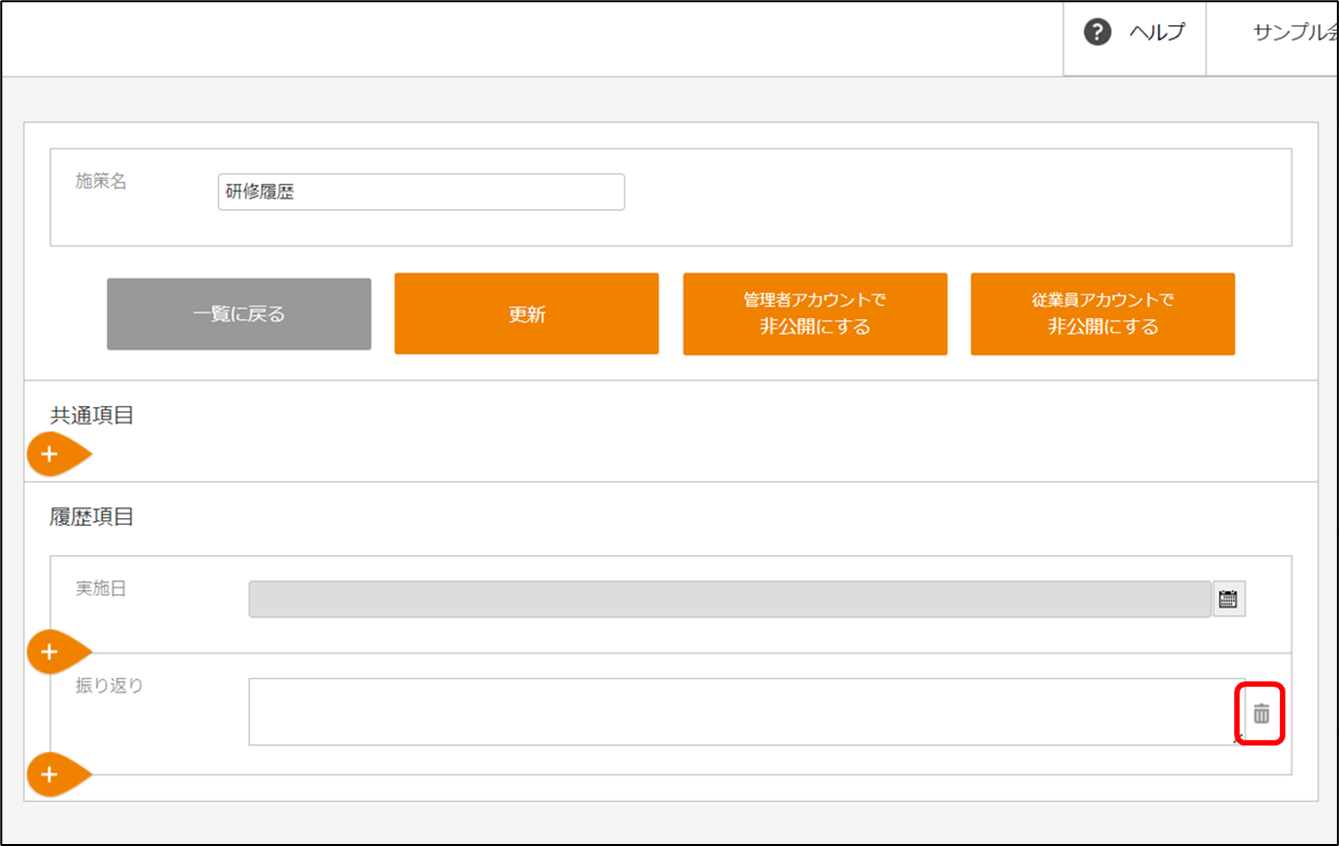Click the 施策名 input with 研修履歴

(x=421, y=192)
